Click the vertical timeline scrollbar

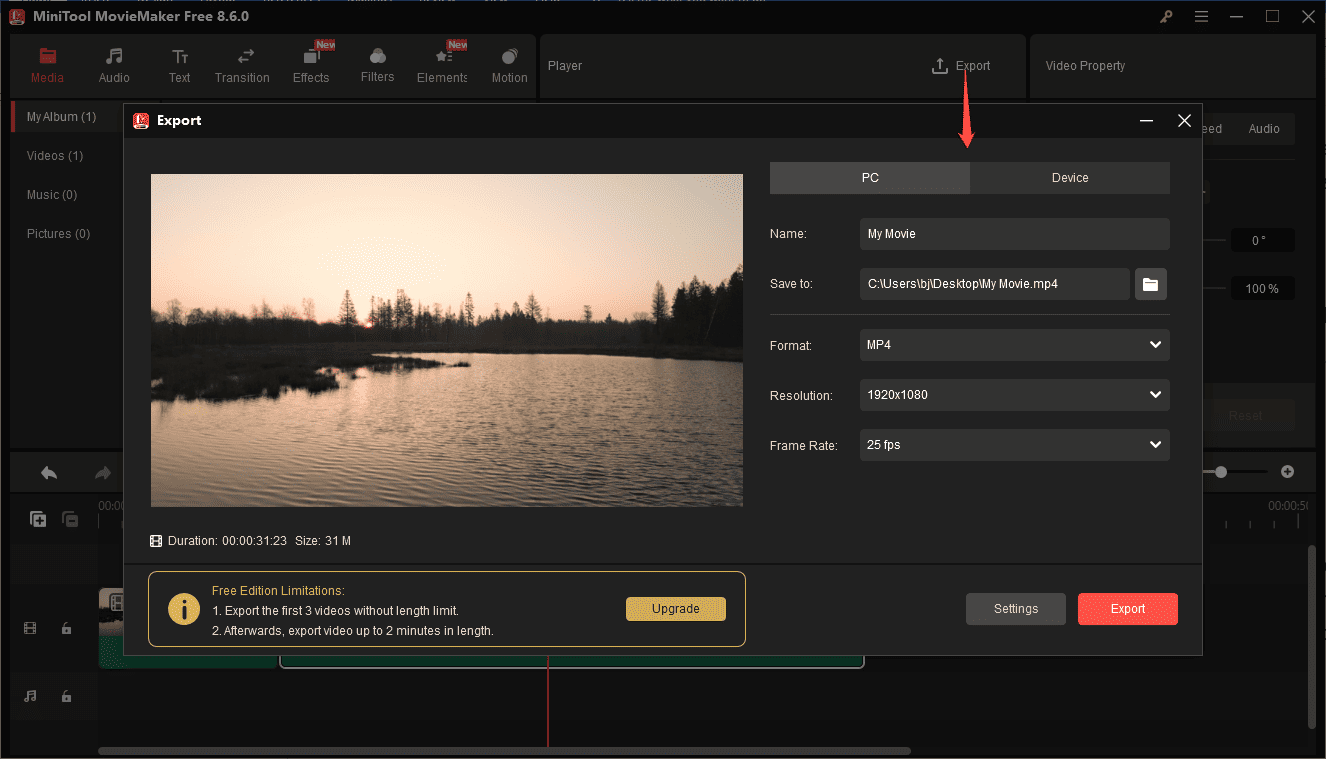click(1313, 636)
